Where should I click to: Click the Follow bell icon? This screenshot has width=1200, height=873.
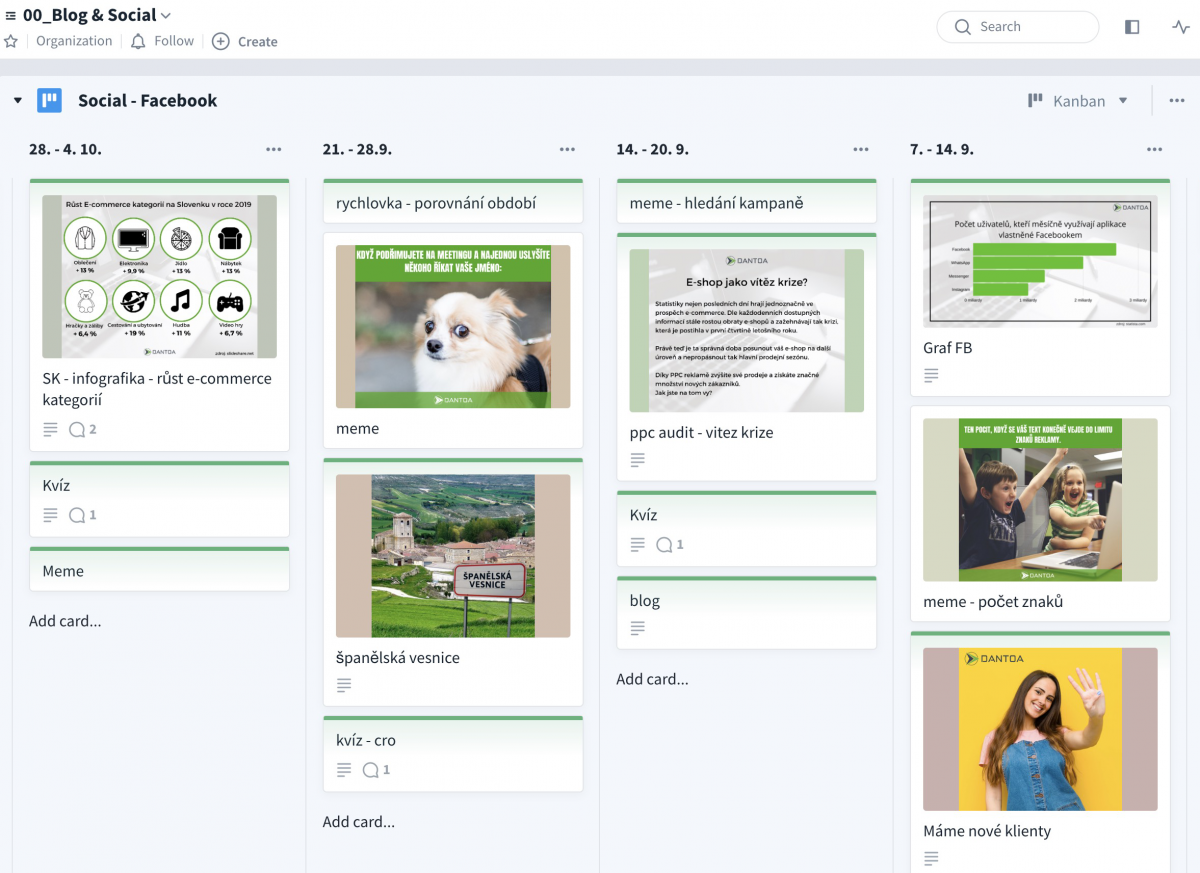coord(138,41)
